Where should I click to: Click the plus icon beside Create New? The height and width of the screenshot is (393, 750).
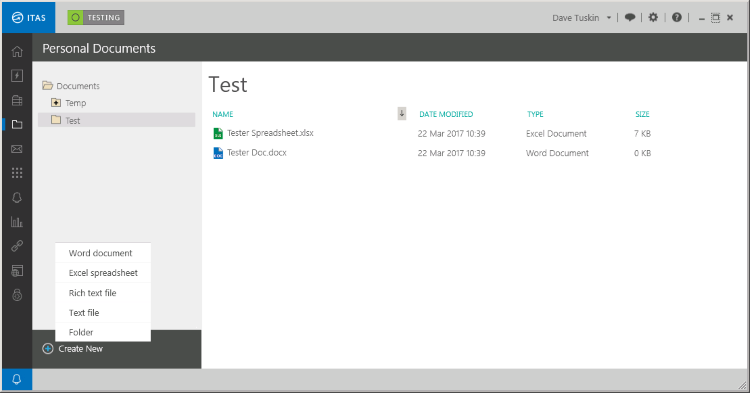(x=48, y=349)
